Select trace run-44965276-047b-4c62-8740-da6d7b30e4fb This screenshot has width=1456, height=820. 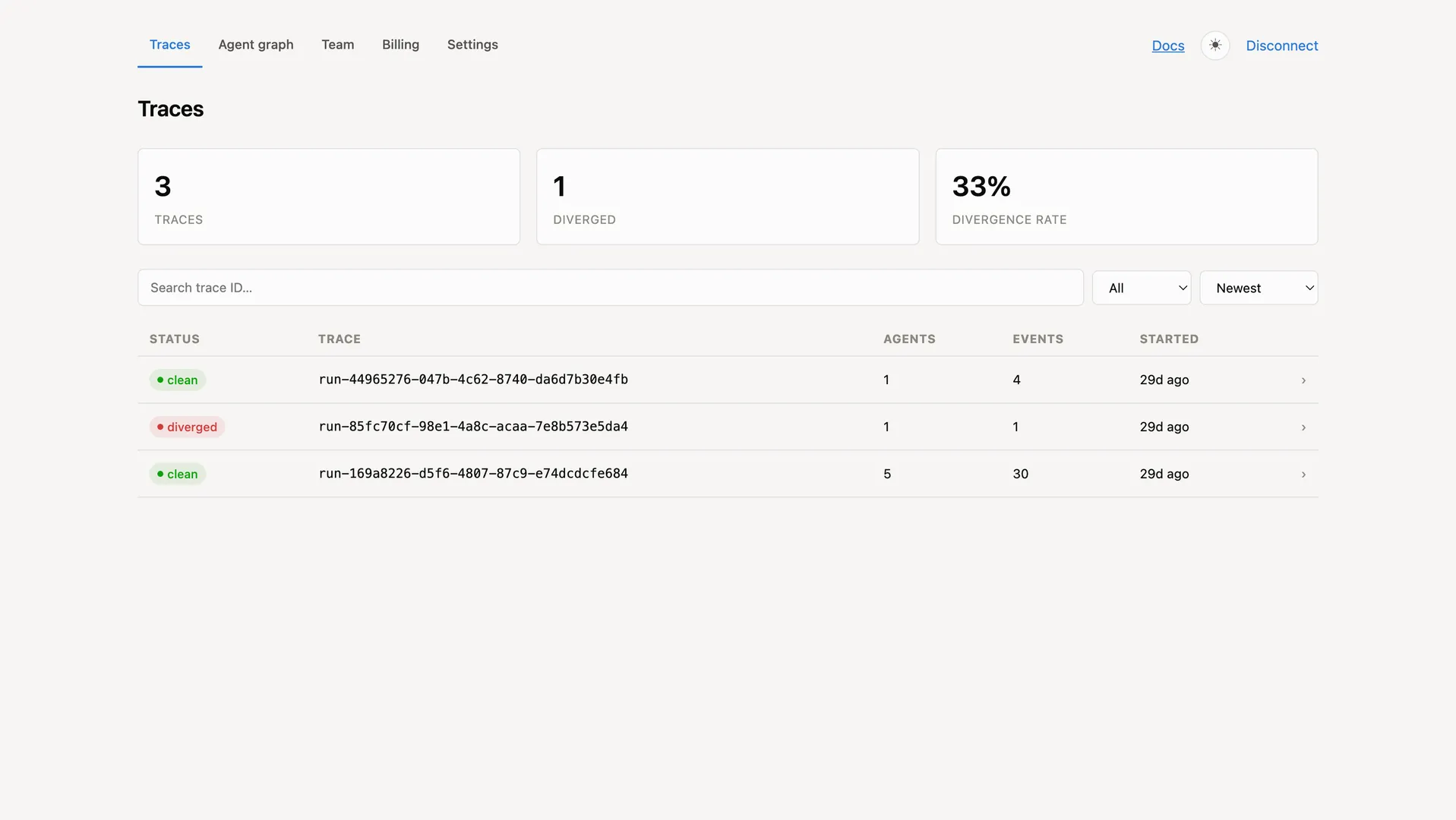473,379
